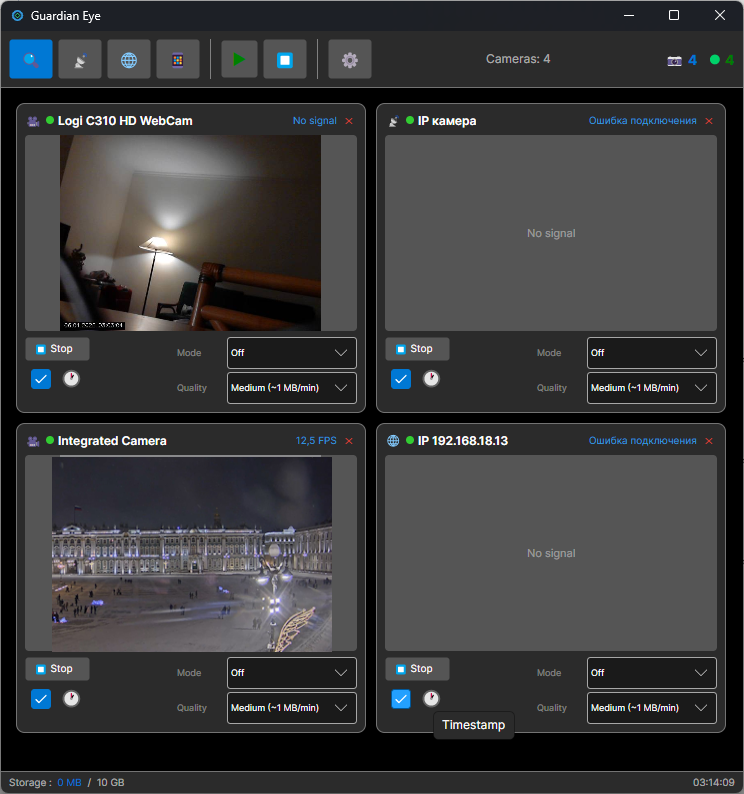This screenshot has height=794, width=744.
Task: Click the green status dot of Logi C310
Action: pyautogui.click(x=50, y=120)
